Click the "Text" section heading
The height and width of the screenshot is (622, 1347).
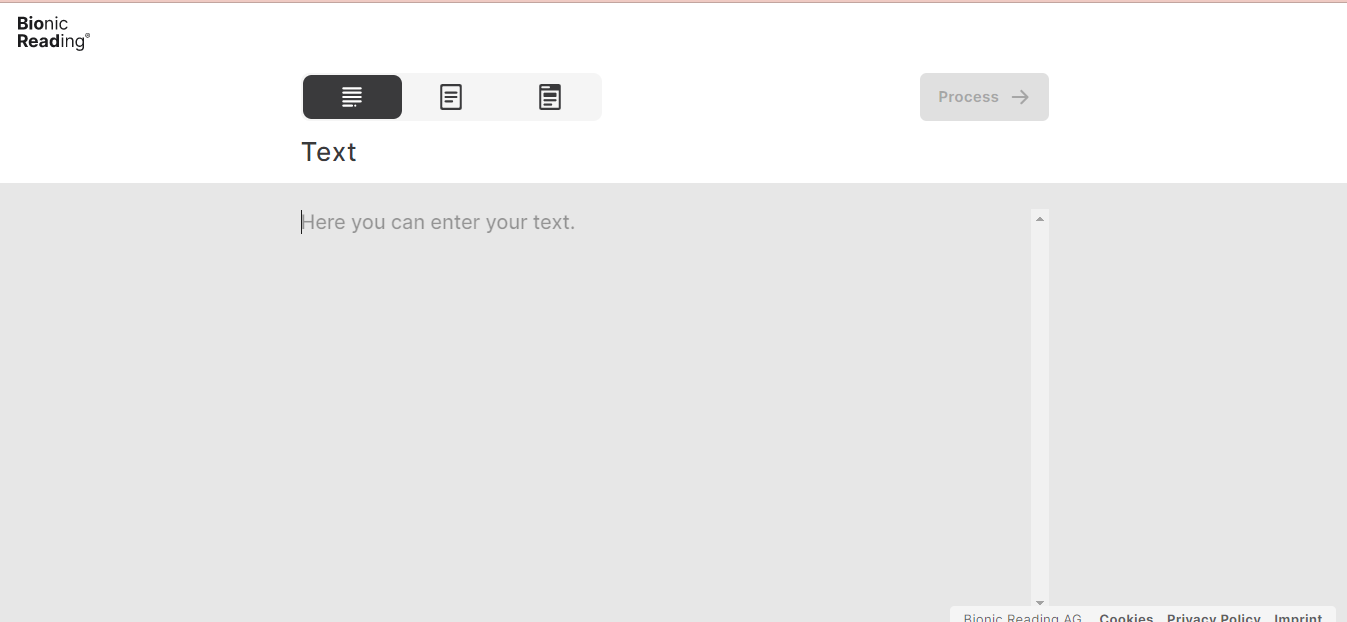(329, 152)
